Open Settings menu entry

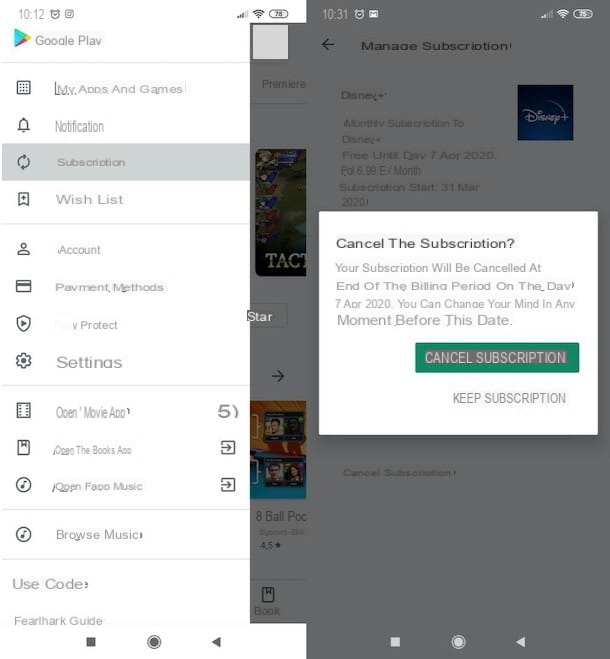coord(126,361)
